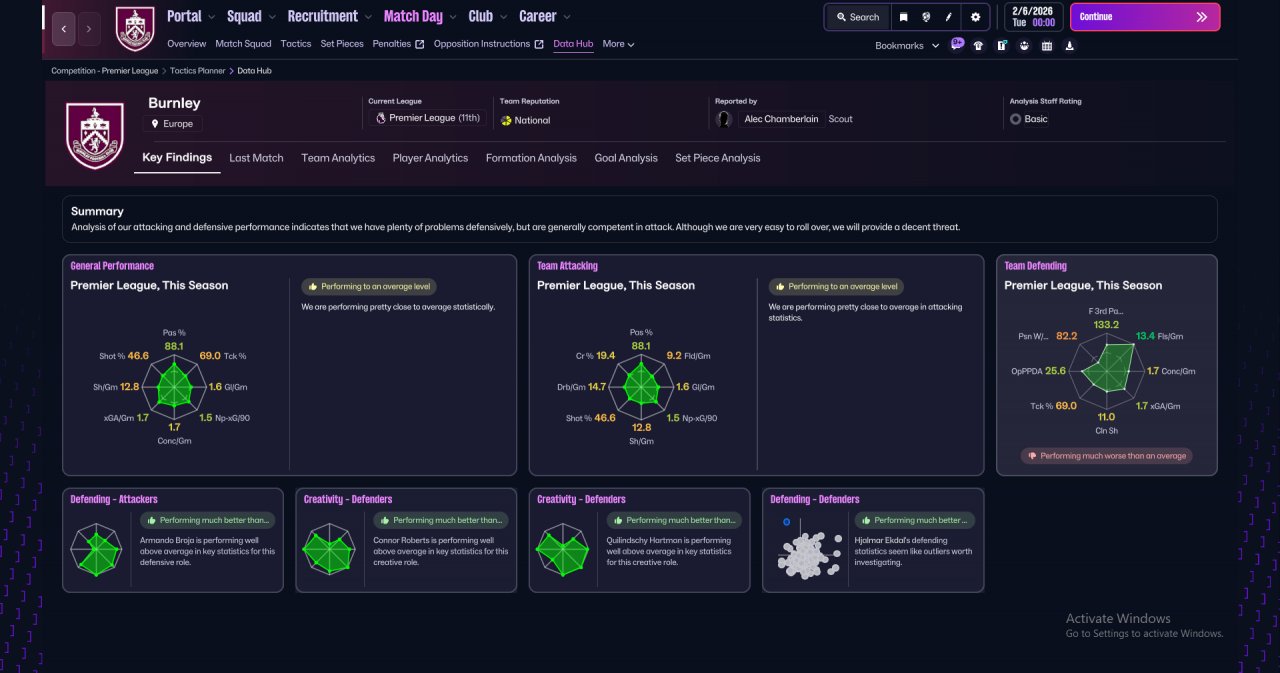Switch to Team Analytics tab
1280x673 pixels.
pyautogui.click(x=338, y=158)
